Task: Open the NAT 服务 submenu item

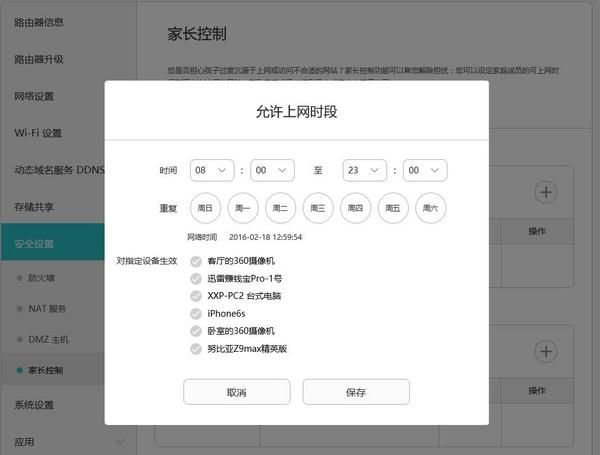Action: click(x=47, y=308)
